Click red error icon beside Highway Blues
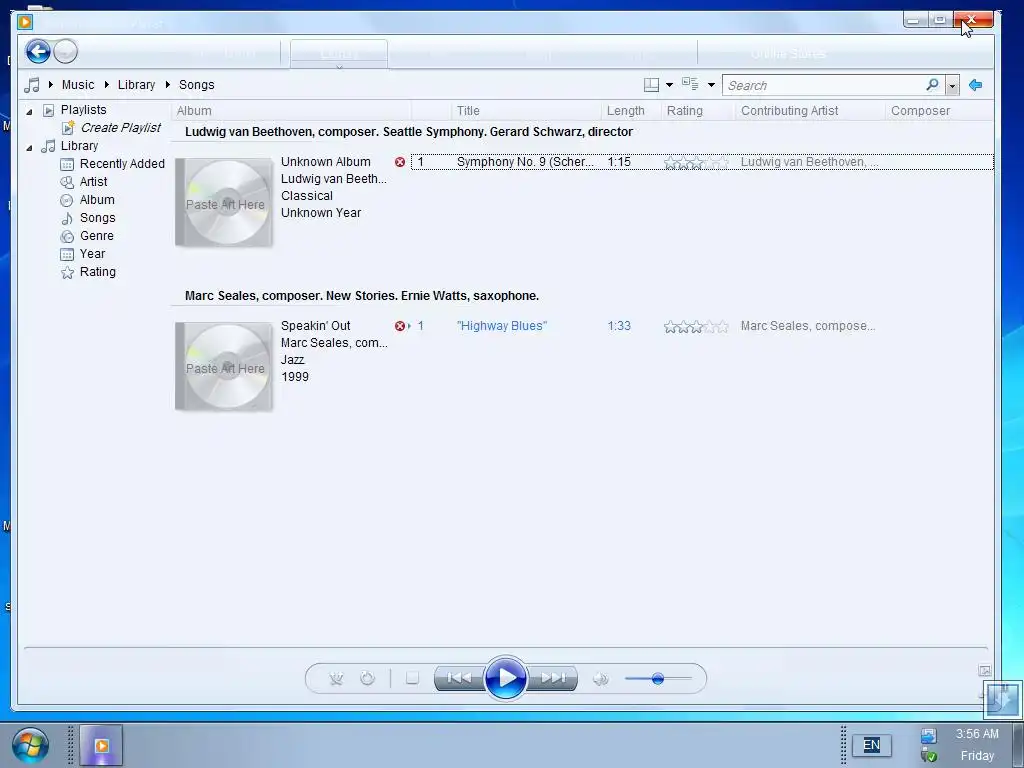Viewport: 1024px width, 768px height. coord(400,326)
